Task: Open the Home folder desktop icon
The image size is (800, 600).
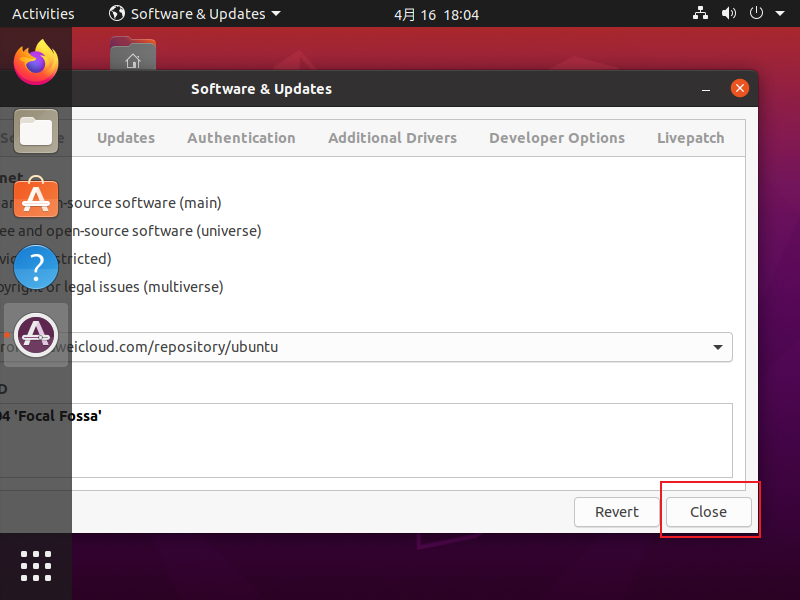Action: 133,54
